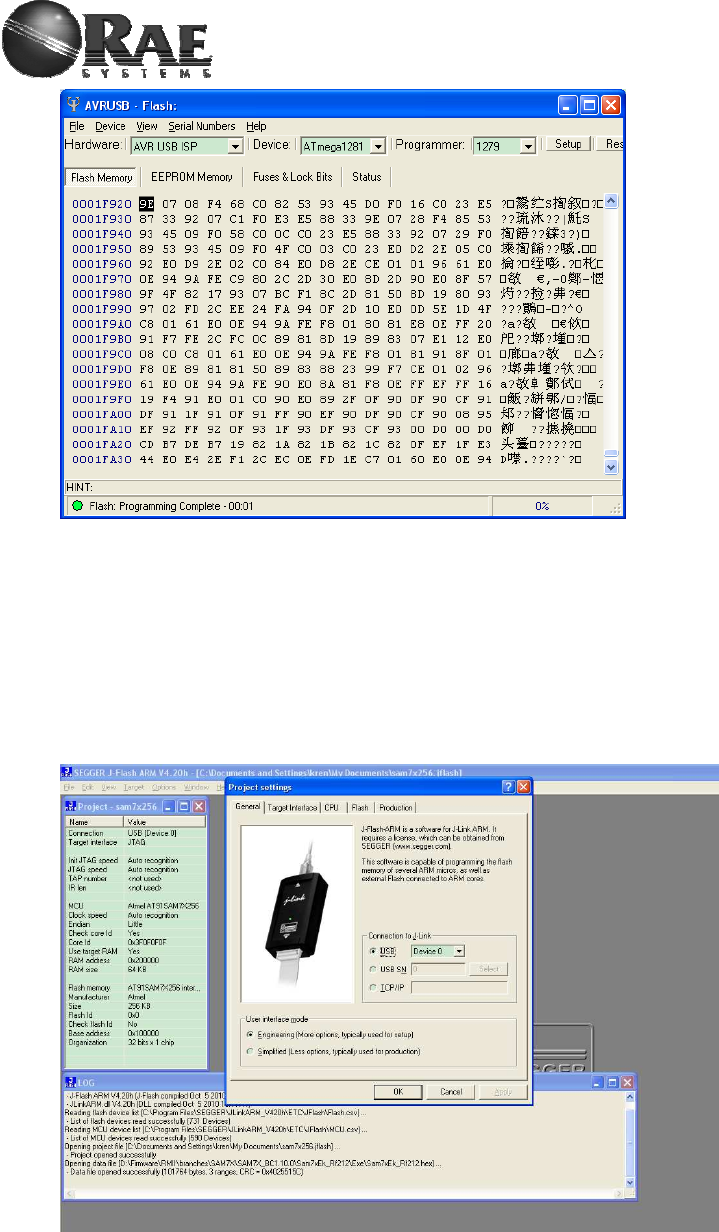Open the General tab in Project settings
Image resolution: width=719 pixels, height=1232 pixels.
pos(247,808)
